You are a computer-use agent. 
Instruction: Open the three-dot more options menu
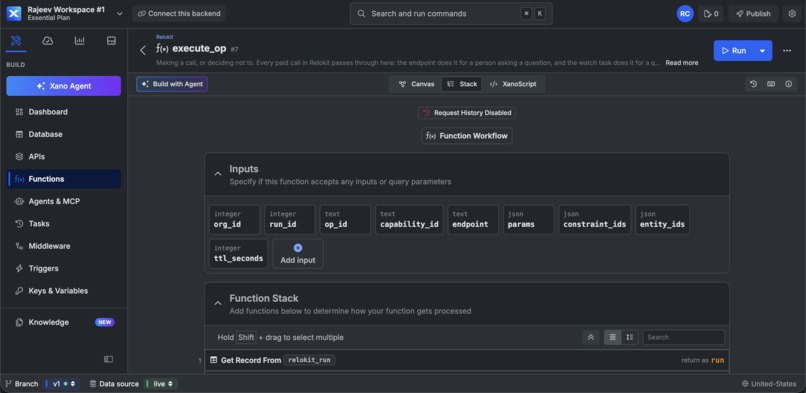786,50
